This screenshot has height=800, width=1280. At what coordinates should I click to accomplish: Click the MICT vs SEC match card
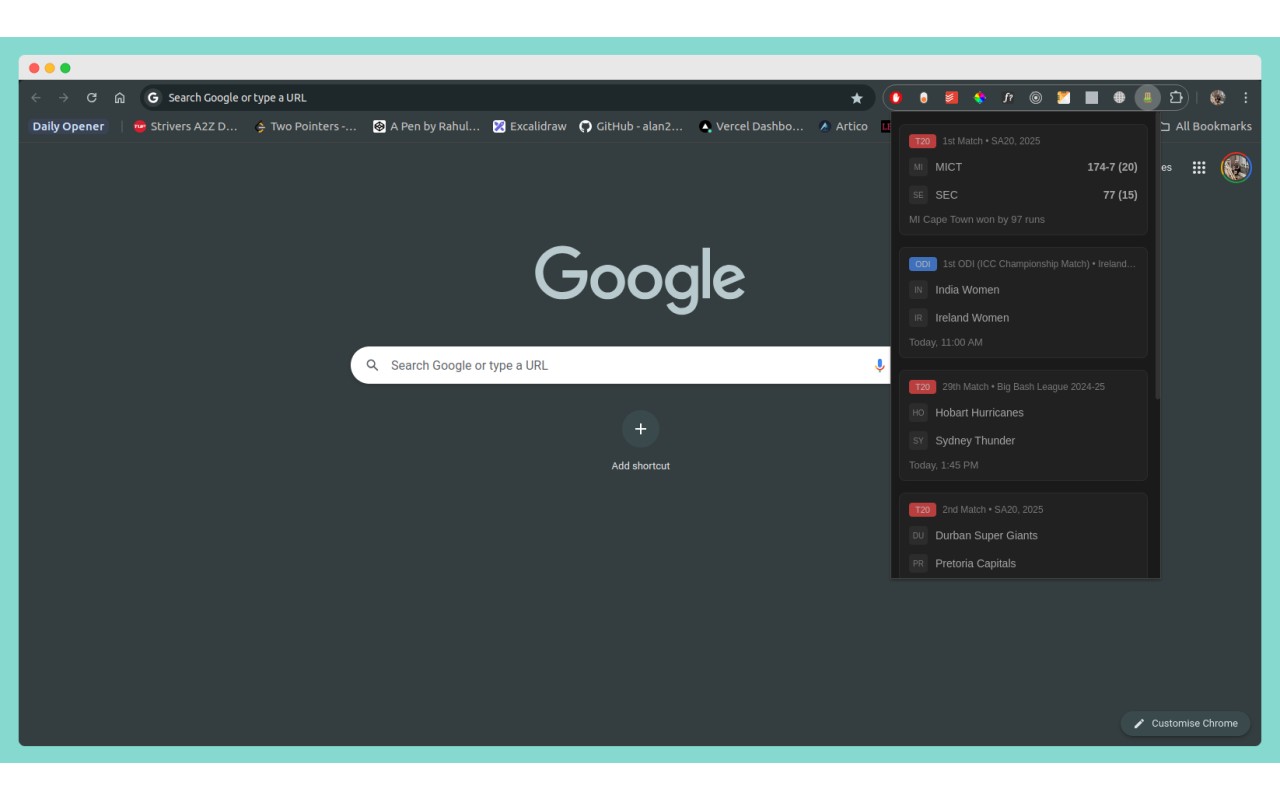point(1023,180)
